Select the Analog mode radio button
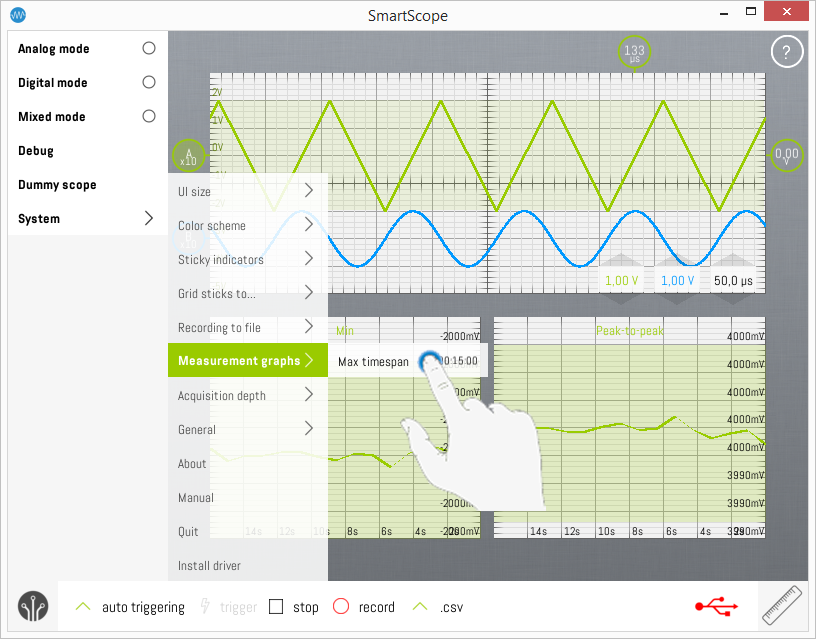818x640 pixels. [149, 48]
